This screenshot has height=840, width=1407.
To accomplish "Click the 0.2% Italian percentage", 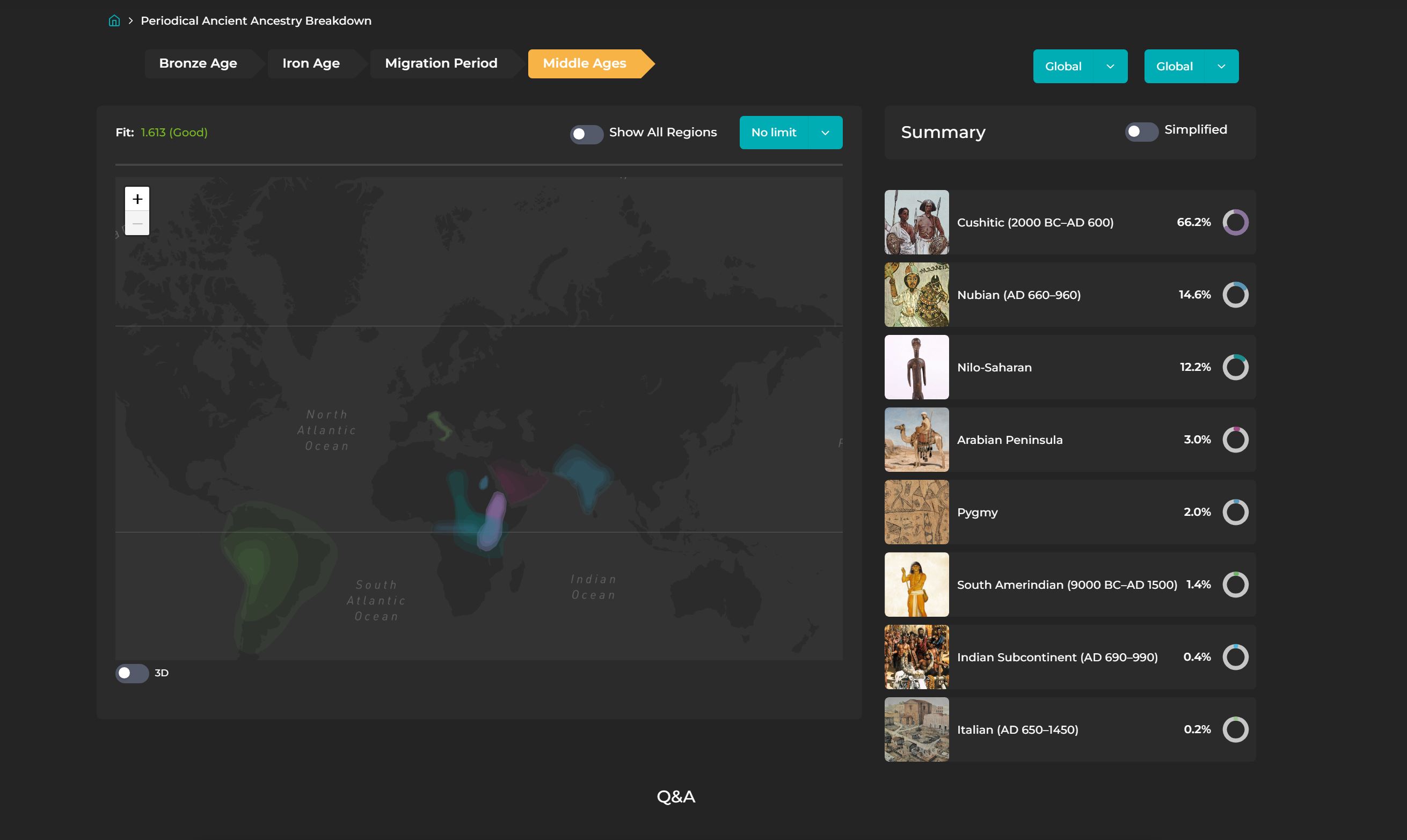I will click(x=1197, y=729).
